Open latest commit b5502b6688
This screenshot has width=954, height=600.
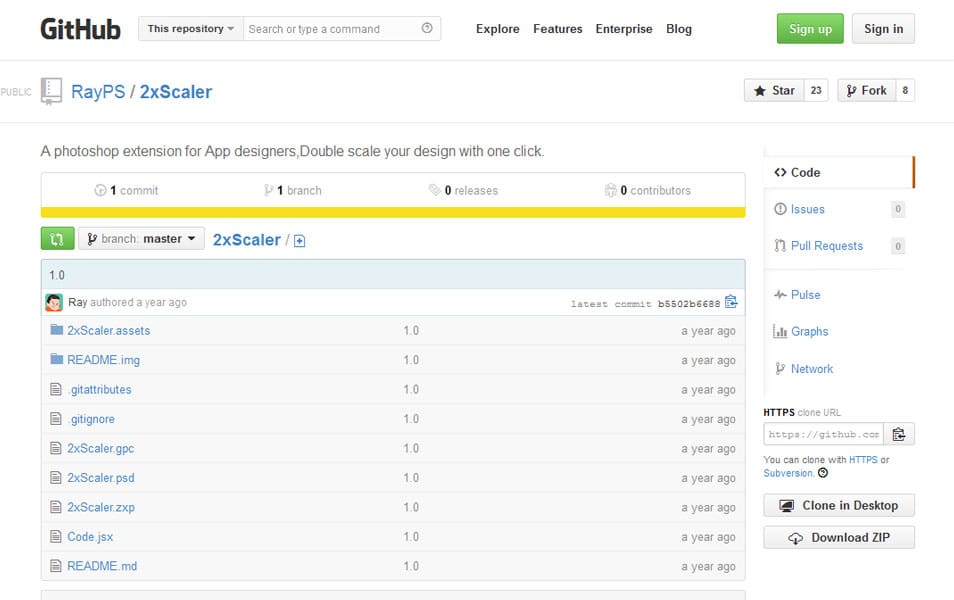tap(689, 304)
